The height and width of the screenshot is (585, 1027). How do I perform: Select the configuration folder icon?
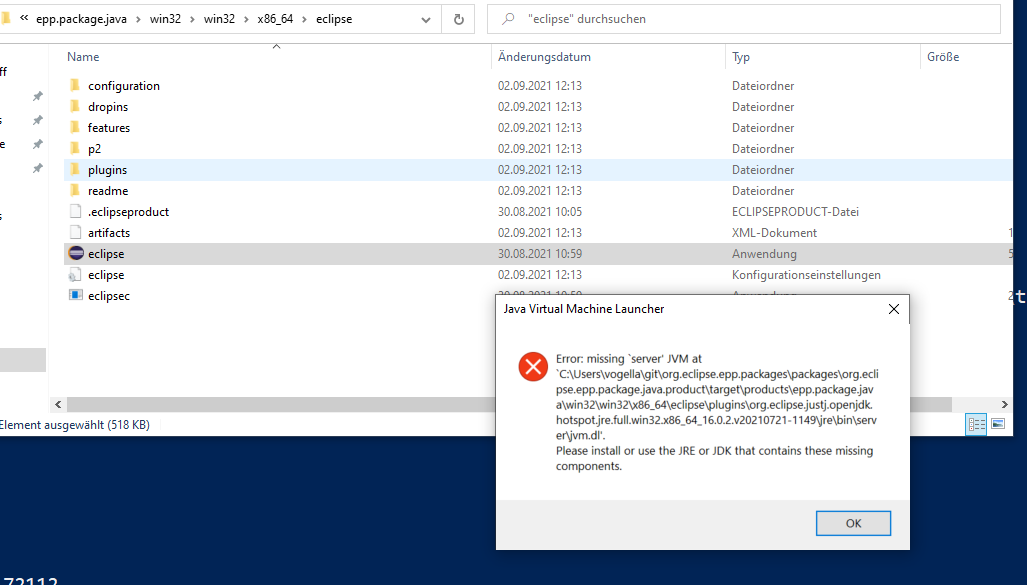click(75, 85)
